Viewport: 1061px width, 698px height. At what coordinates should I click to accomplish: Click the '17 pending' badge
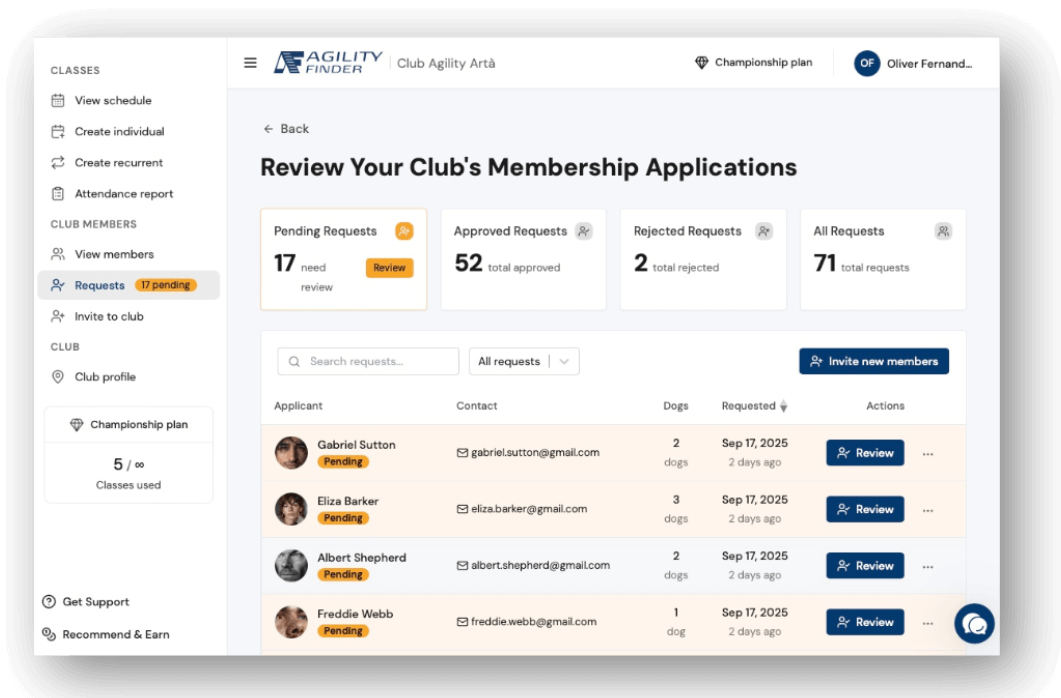166,285
